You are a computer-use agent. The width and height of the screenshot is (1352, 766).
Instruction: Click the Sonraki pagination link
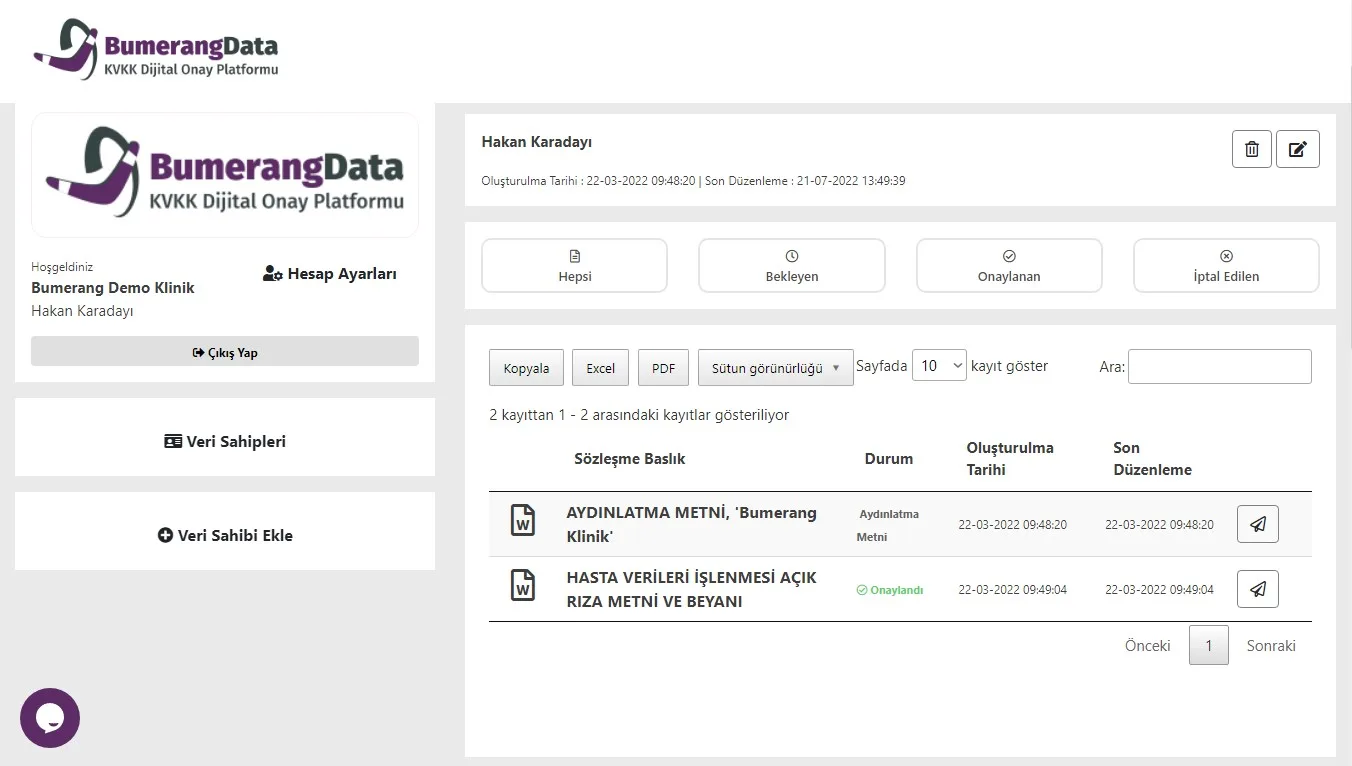tap(1271, 646)
